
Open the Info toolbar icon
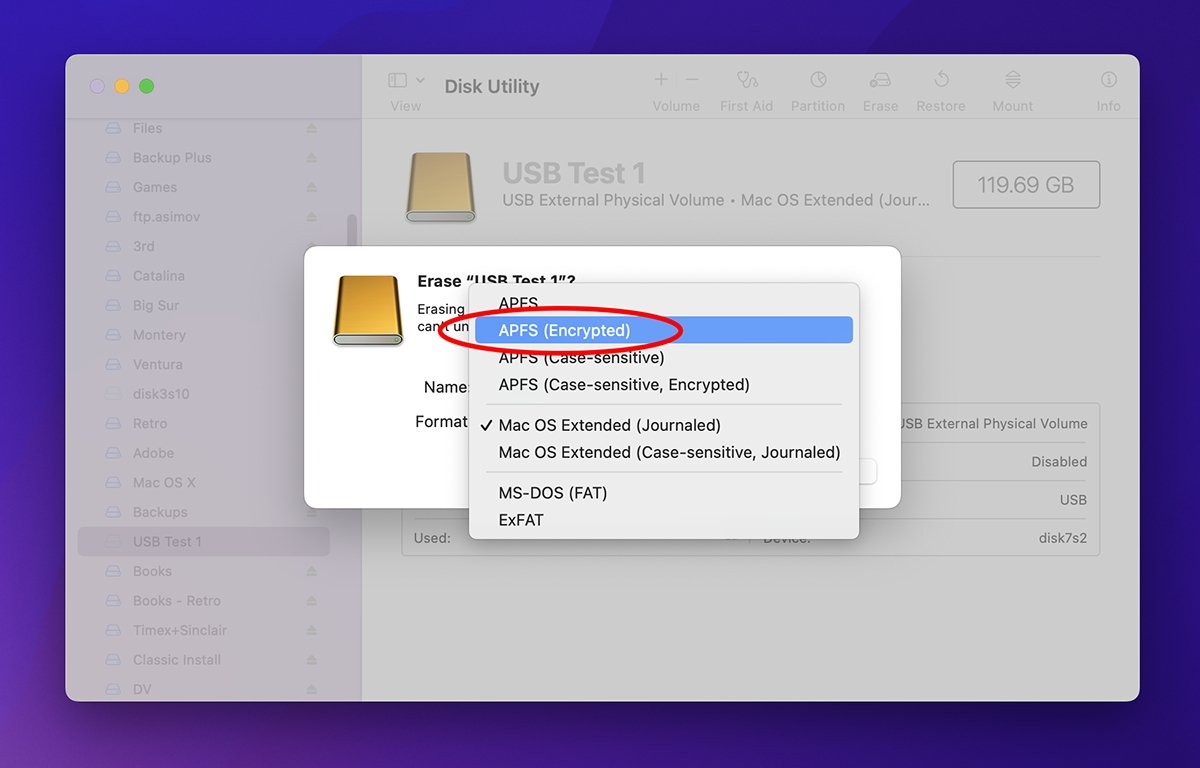point(1108,80)
